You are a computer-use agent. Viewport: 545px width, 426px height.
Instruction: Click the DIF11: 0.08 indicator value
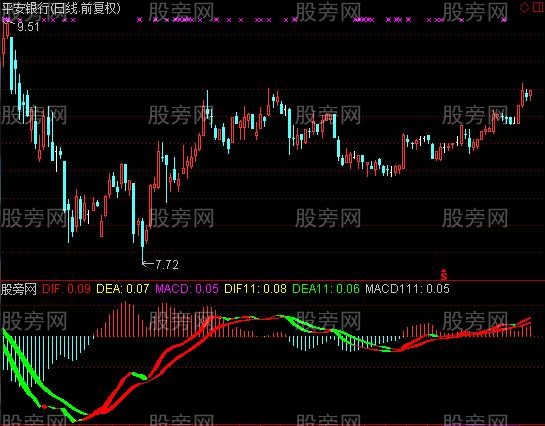255,289
